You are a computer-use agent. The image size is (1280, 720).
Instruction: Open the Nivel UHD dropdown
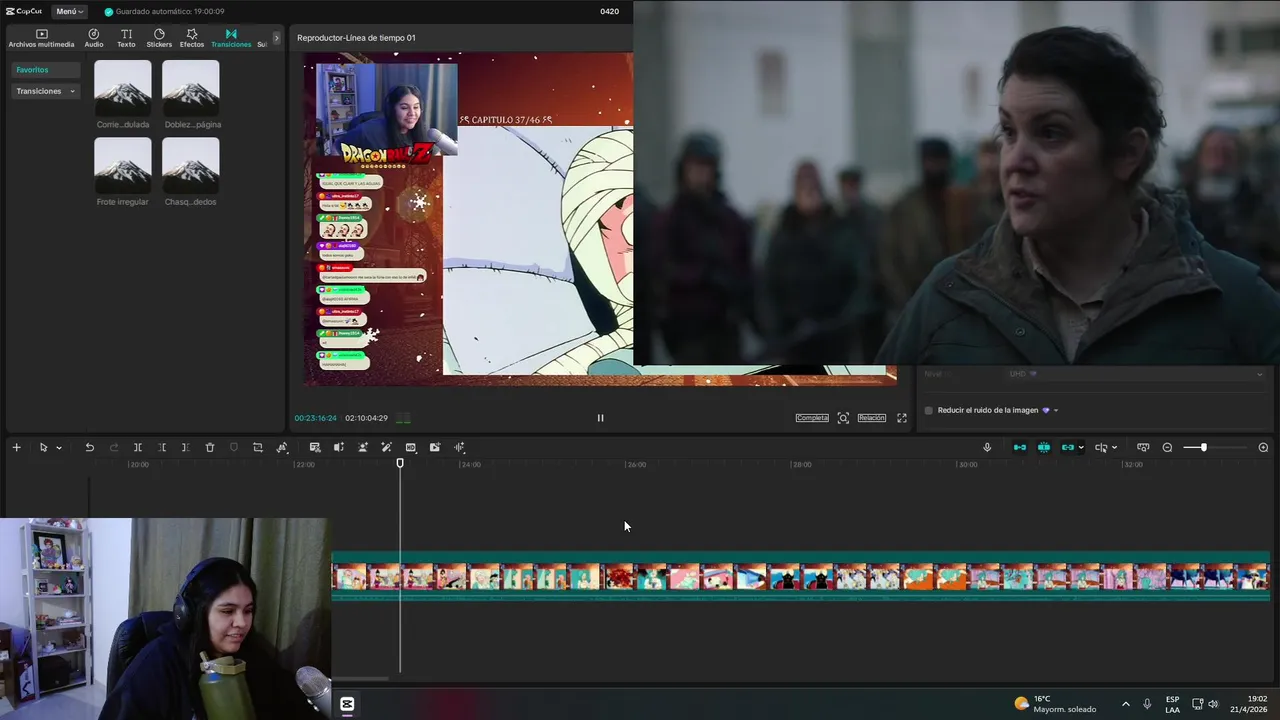1135,374
